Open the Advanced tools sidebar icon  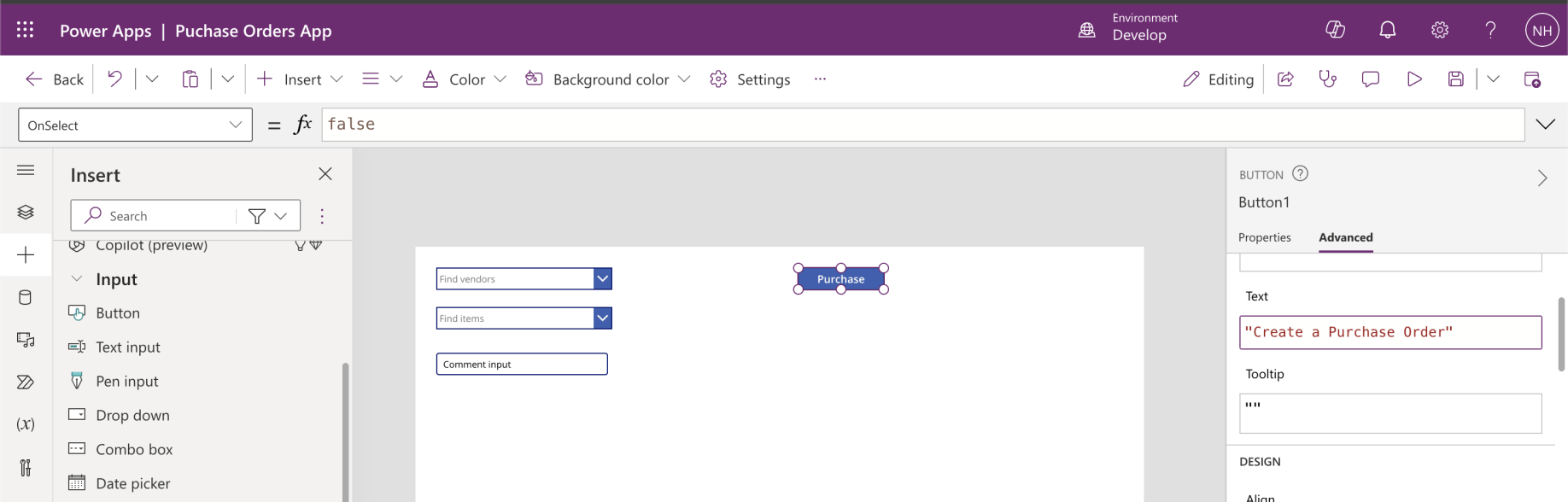(26, 467)
